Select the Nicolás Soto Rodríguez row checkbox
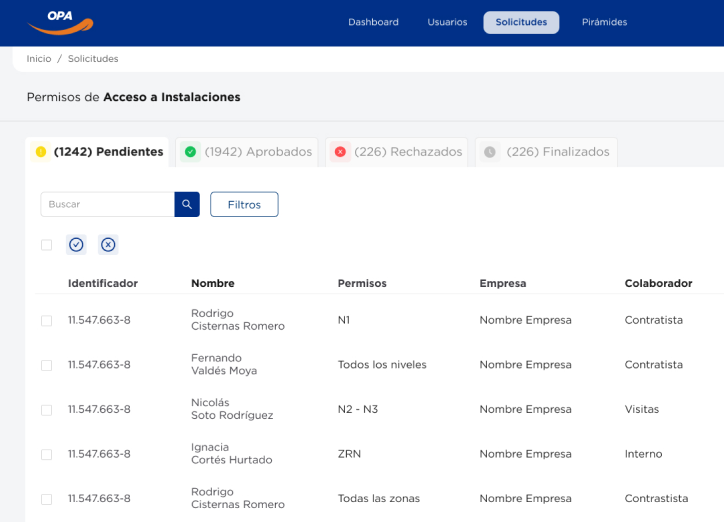This screenshot has height=522, width=724. coord(46,410)
